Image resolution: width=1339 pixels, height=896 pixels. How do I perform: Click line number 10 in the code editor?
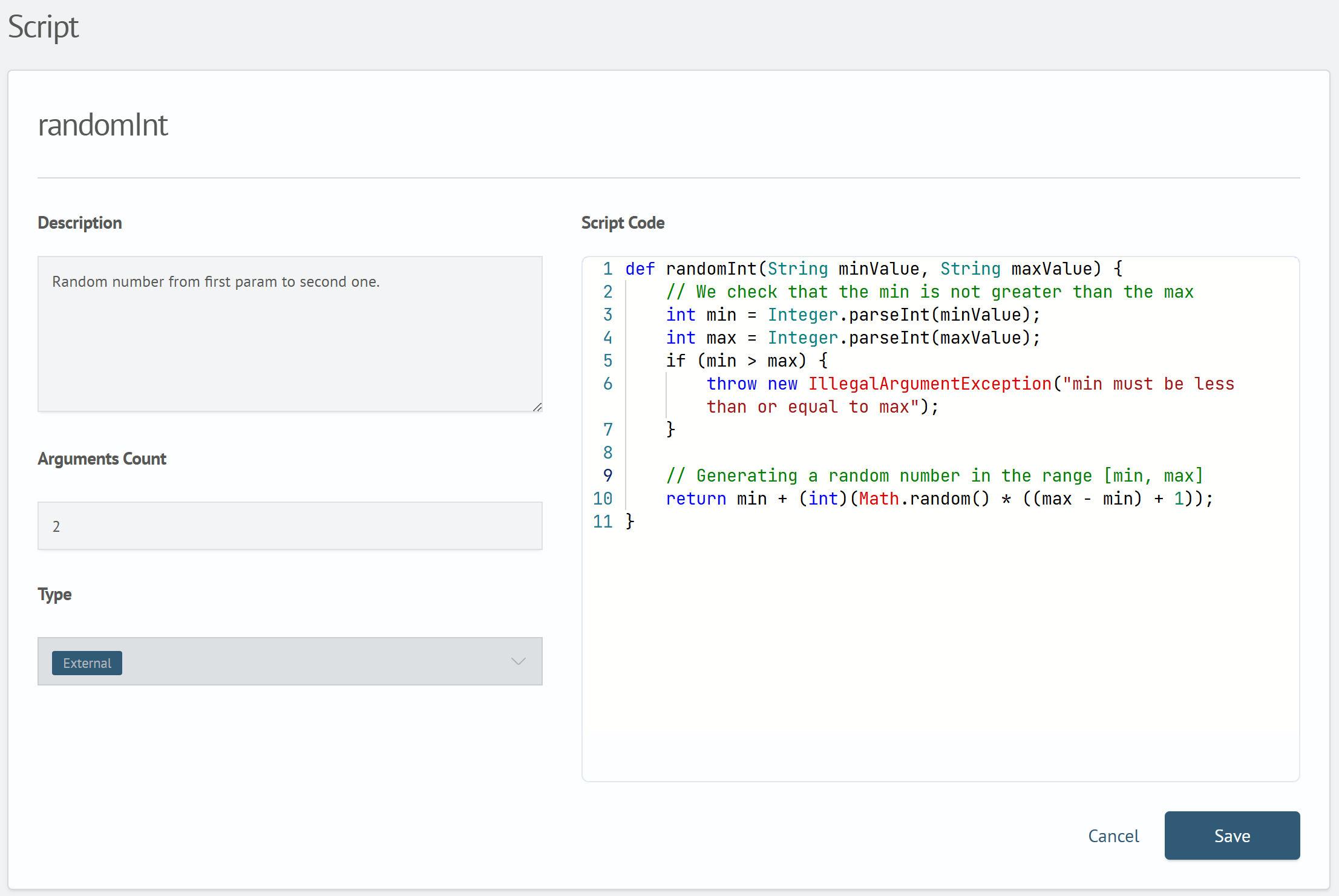[603, 499]
